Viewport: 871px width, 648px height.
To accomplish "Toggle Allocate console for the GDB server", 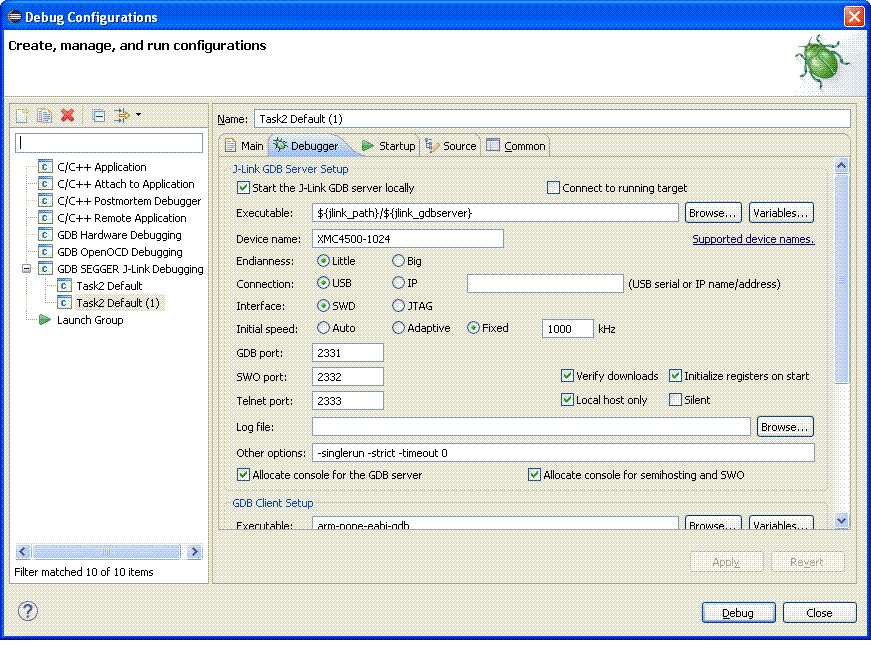I will pos(243,475).
